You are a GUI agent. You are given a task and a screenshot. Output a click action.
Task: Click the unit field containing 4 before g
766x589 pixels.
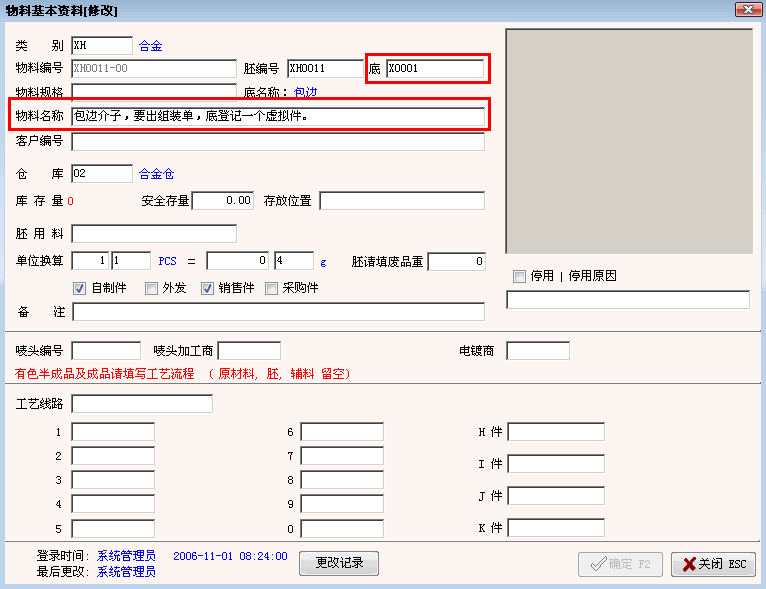pos(294,261)
